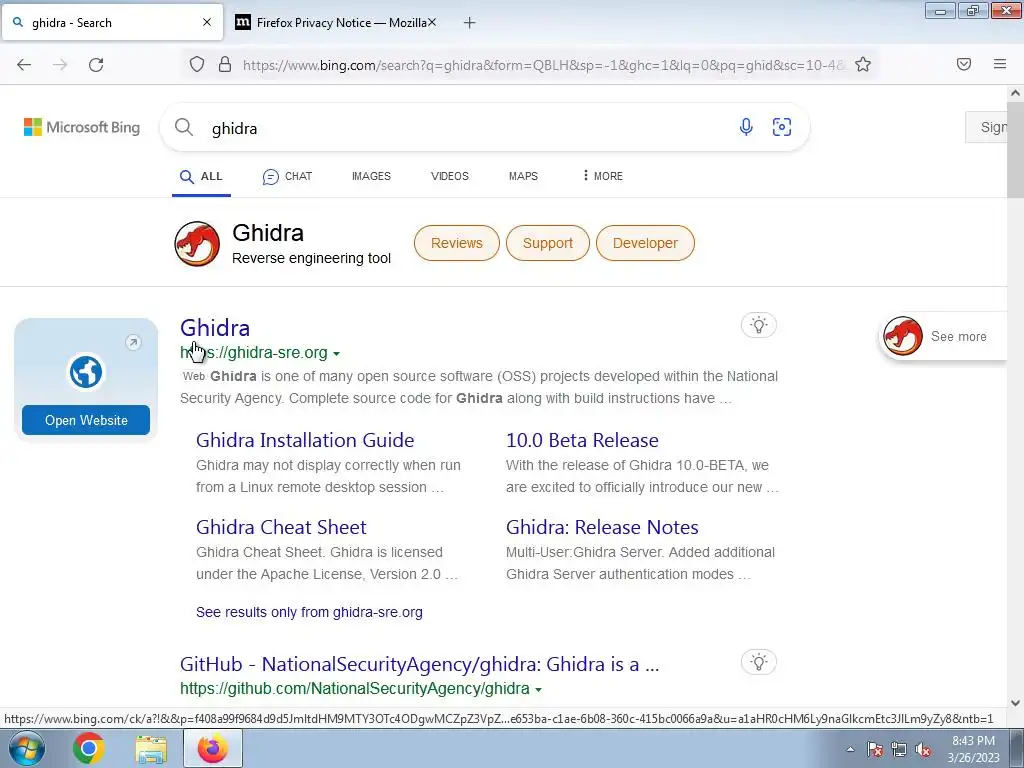
Task: Switch to the ALL results tab
Action: coord(201,176)
